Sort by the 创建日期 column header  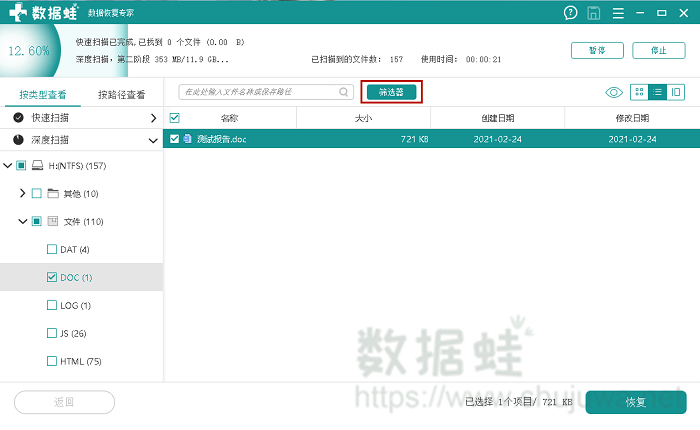pos(498,118)
